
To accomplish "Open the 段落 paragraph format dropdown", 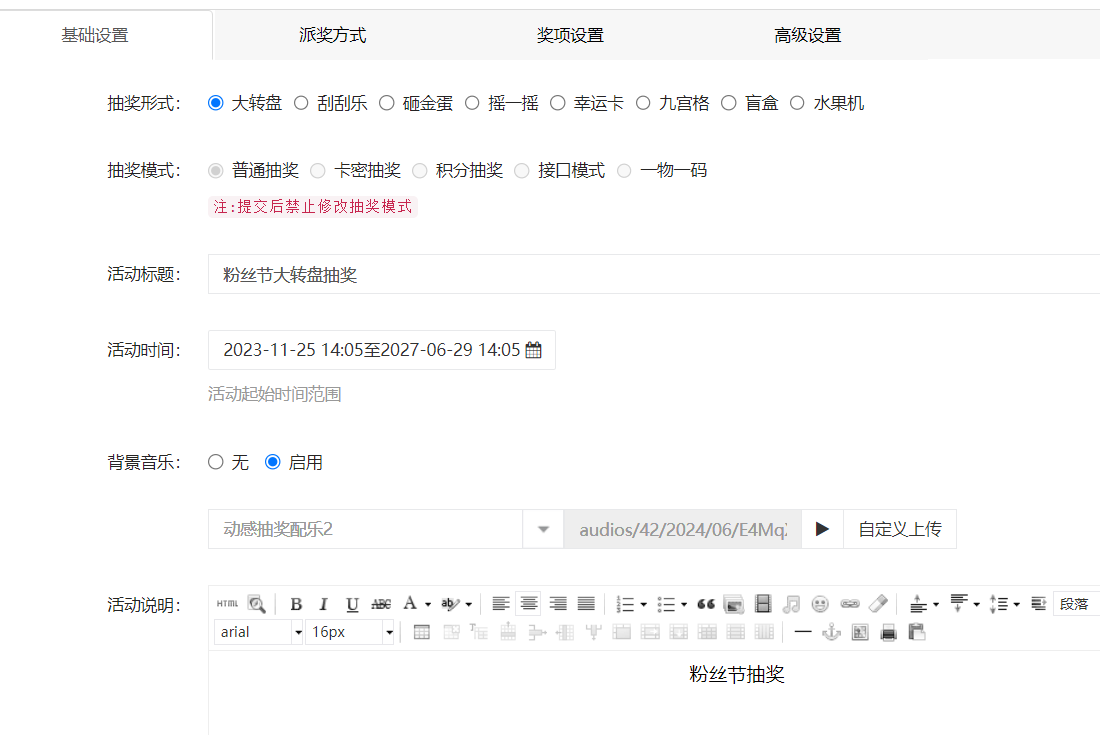I will 1076,604.
